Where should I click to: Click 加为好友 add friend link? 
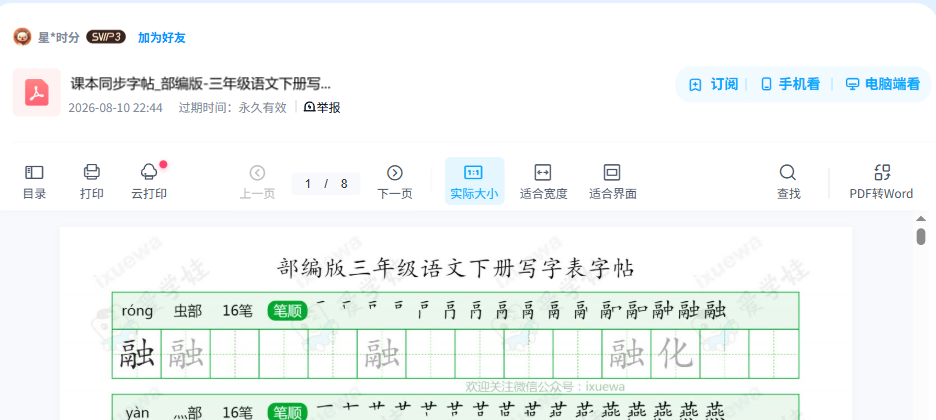click(x=162, y=38)
